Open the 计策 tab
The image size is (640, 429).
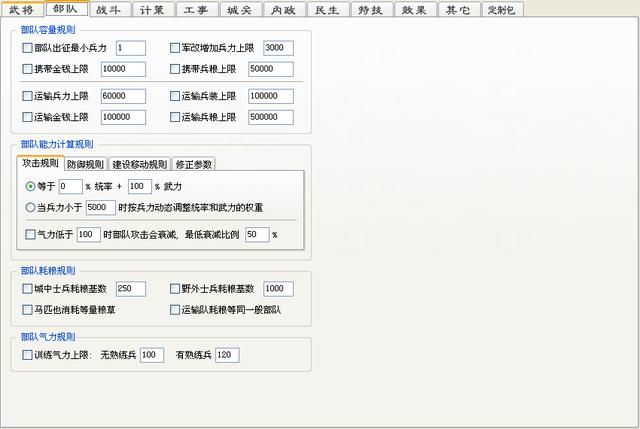point(153,9)
